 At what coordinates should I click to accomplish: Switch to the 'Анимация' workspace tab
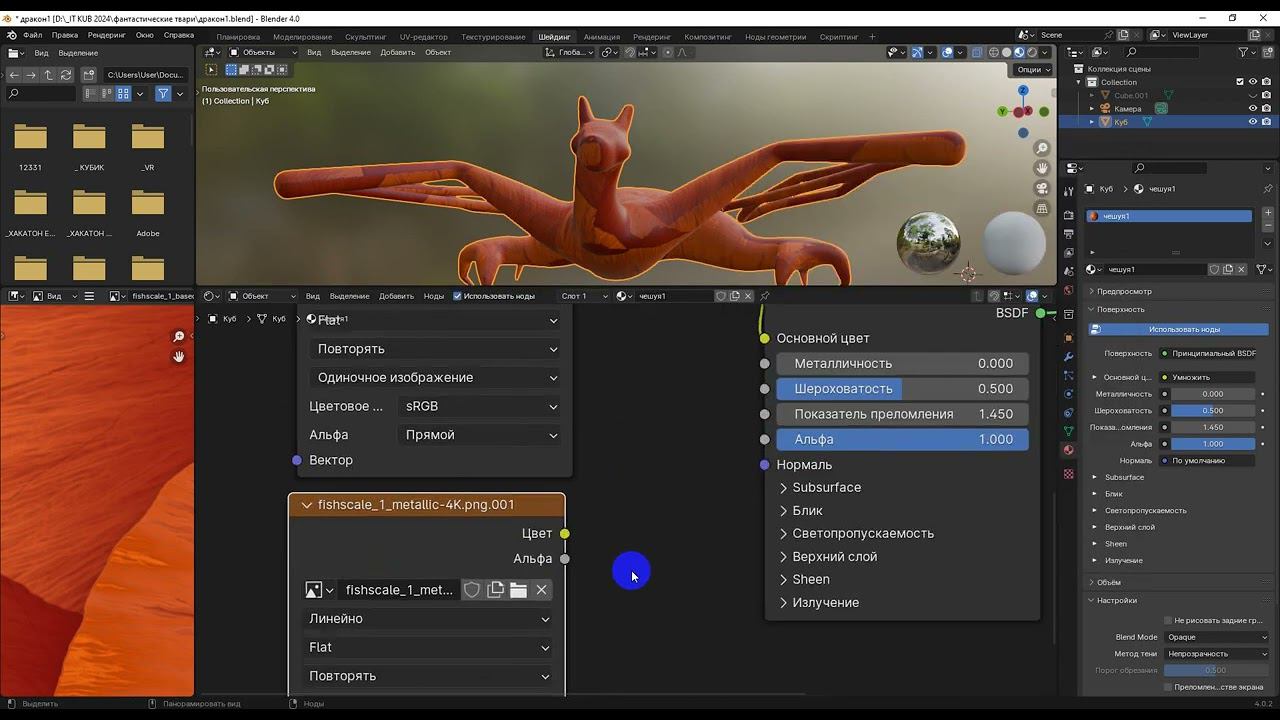pyautogui.click(x=601, y=37)
